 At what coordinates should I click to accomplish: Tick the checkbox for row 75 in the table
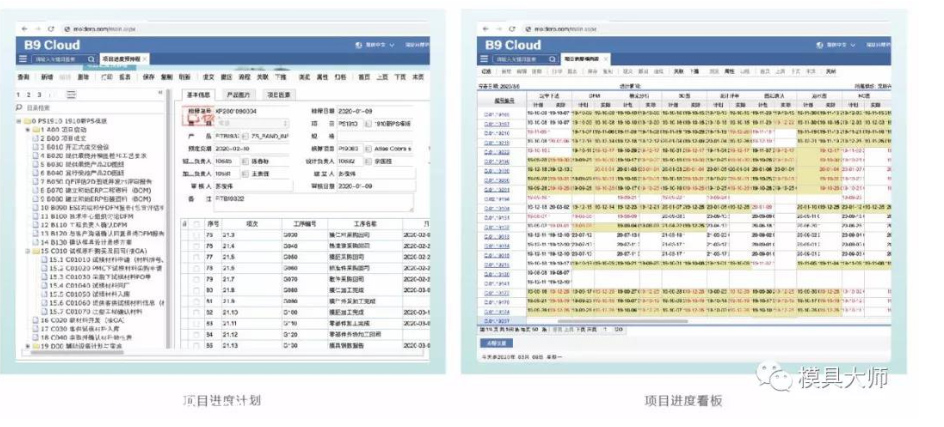tap(195, 237)
